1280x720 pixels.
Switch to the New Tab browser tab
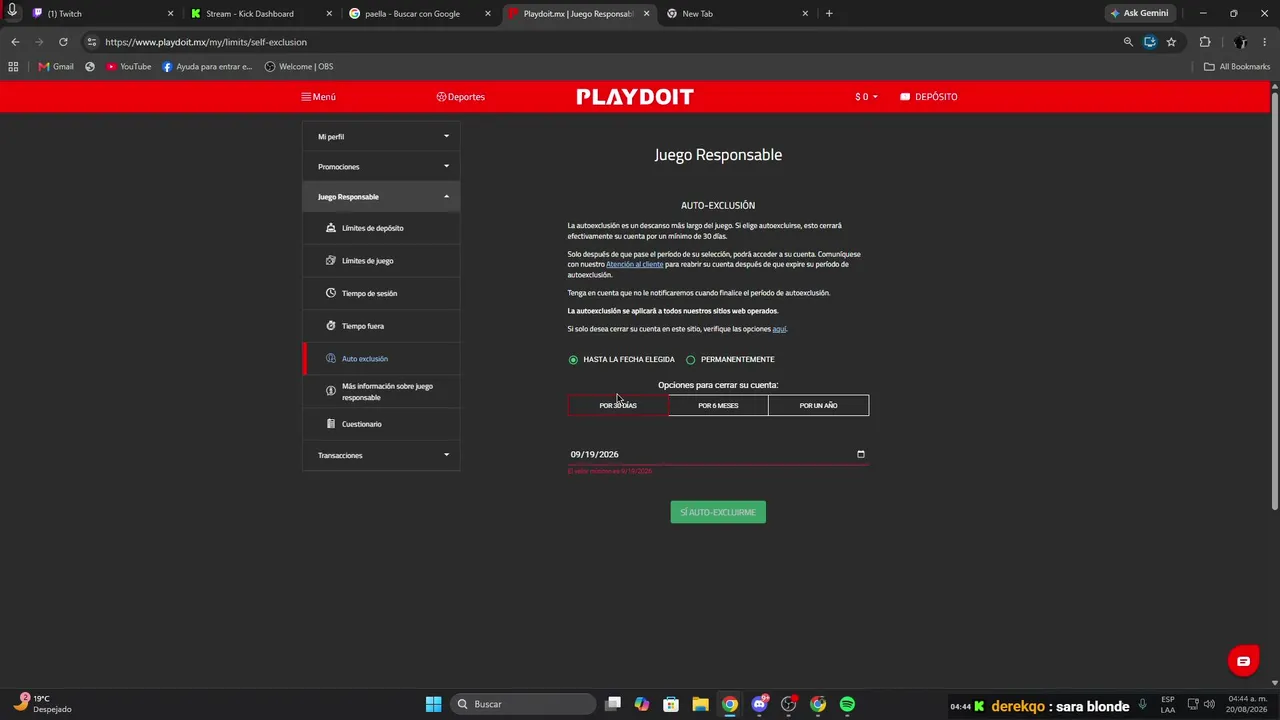click(737, 14)
